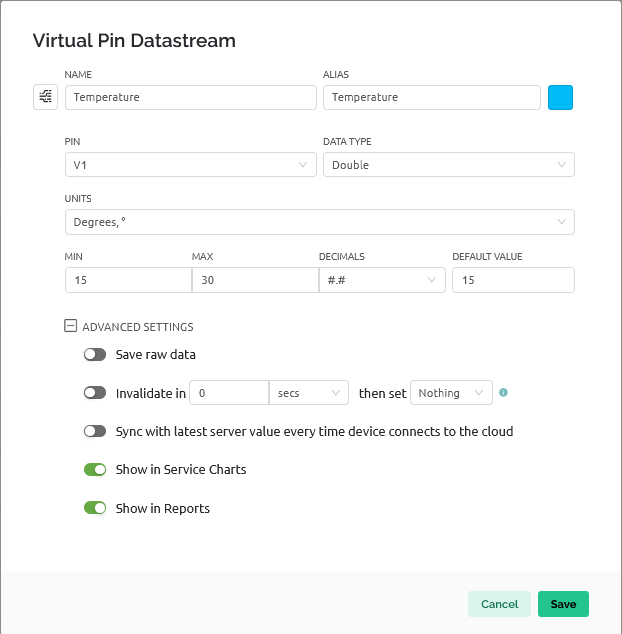Turn off Show in Reports switch
This screenshot has height=634, width=622.
(95, 508)
